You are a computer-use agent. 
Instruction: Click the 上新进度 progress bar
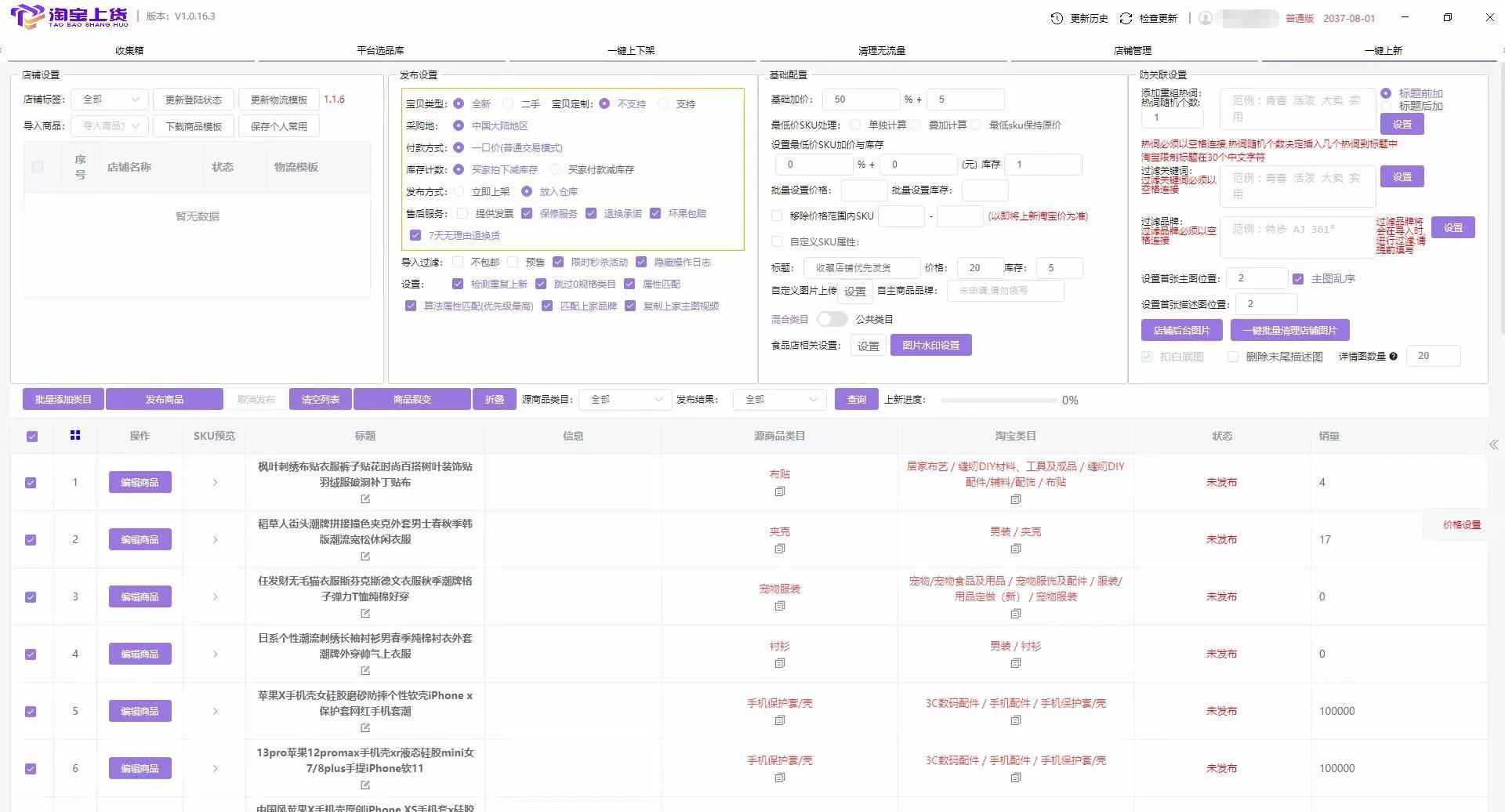pos(999,400)
